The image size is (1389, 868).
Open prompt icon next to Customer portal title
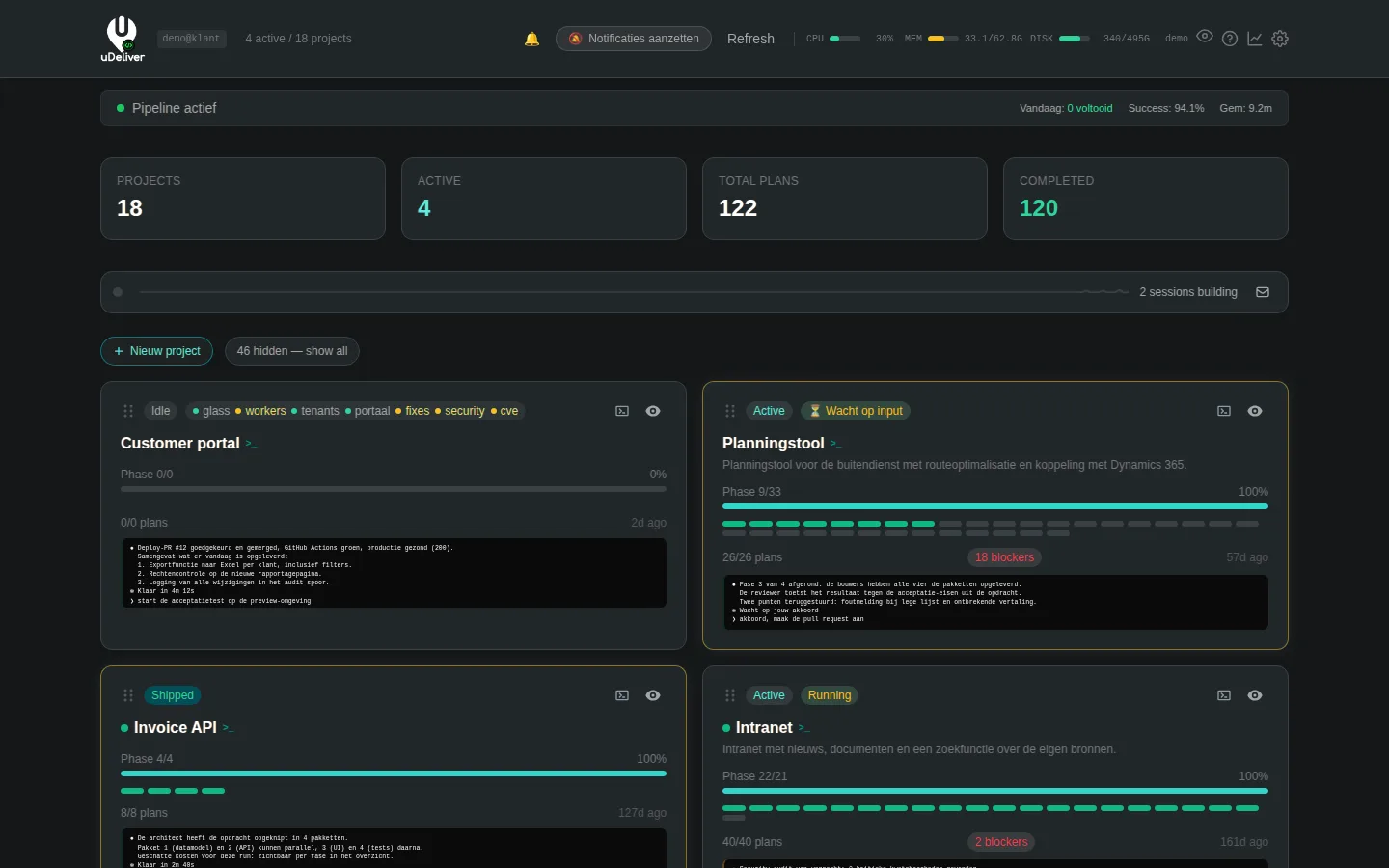[x=251, y=444]
